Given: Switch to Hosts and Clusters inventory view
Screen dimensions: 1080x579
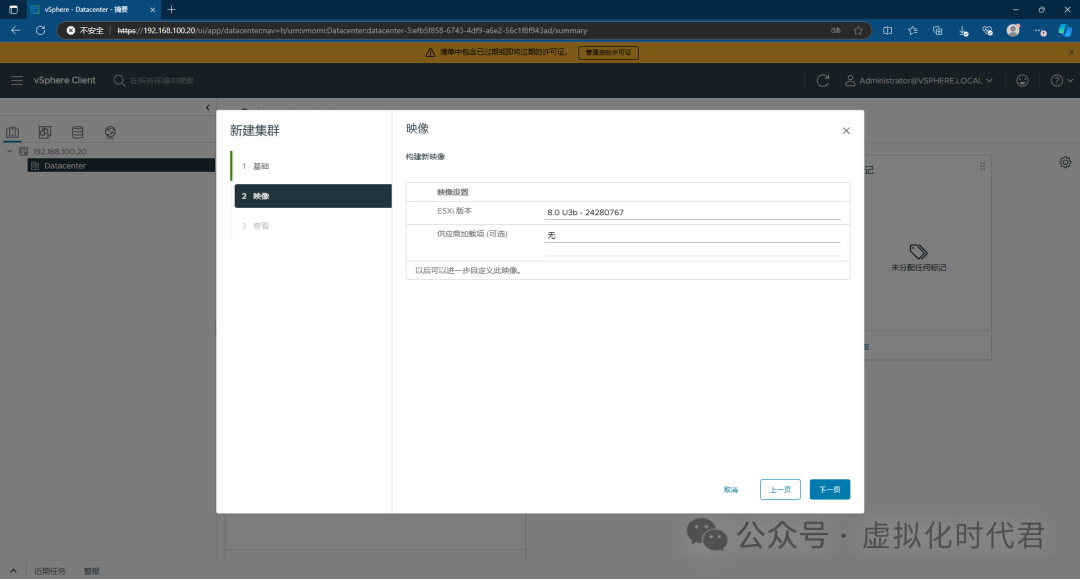Looking at the screenshot, I should (x=12, y=132).
